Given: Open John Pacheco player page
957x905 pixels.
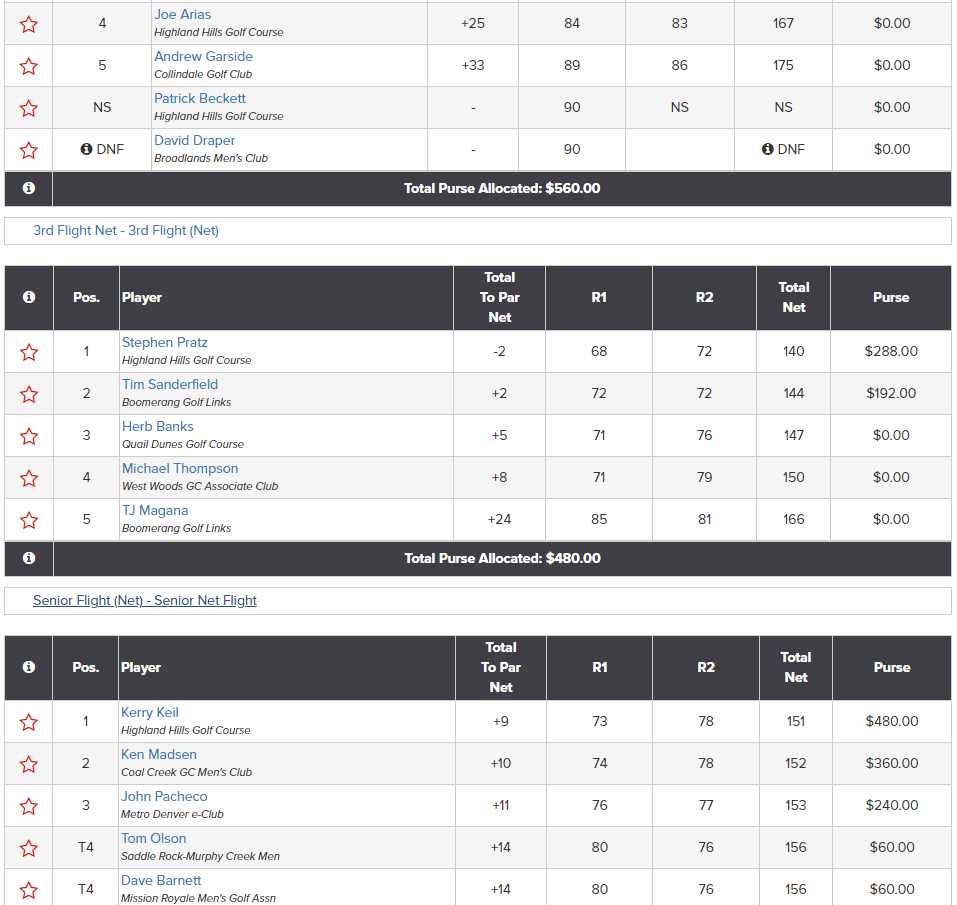Looking at the screenshot, I should pyautogui.click(x=164, y=797).
